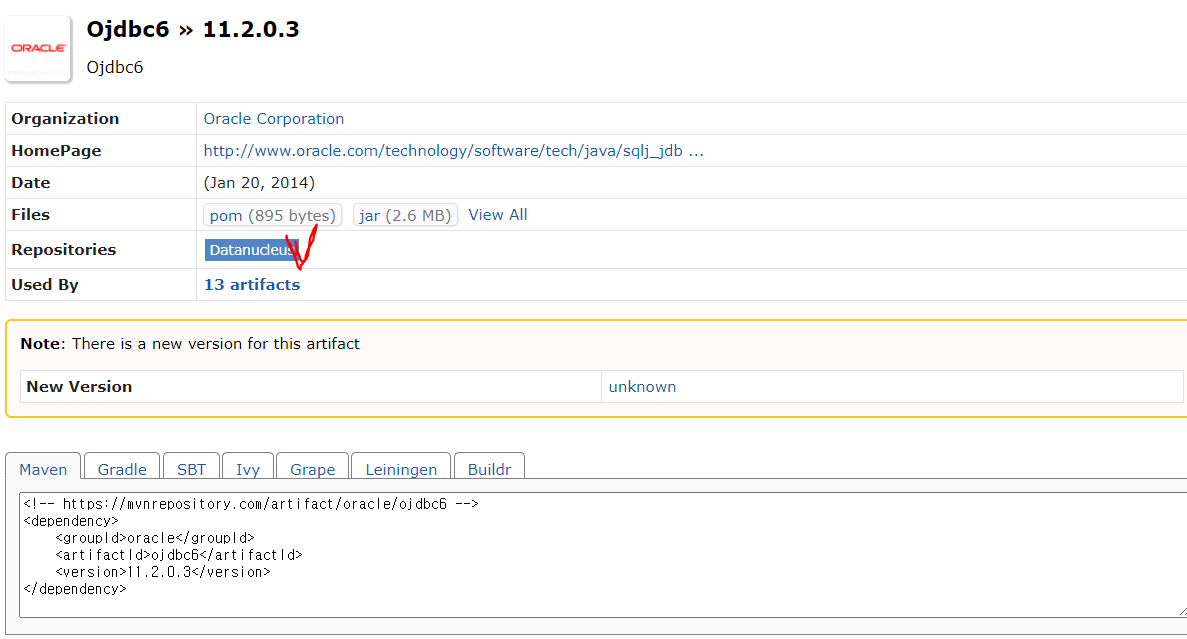This screenshot has width=1187, height=639.
Task: Click the View All files link
Action: click(497, 215)
